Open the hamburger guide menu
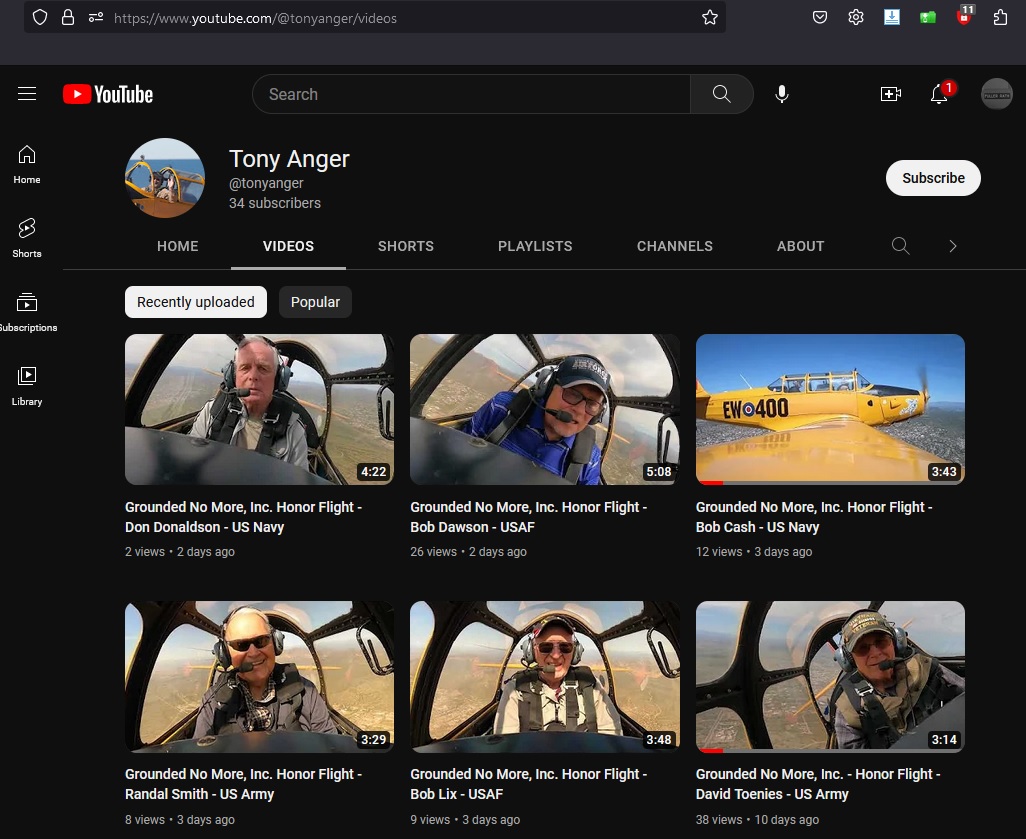1026x839 pixels. [27, 94]
